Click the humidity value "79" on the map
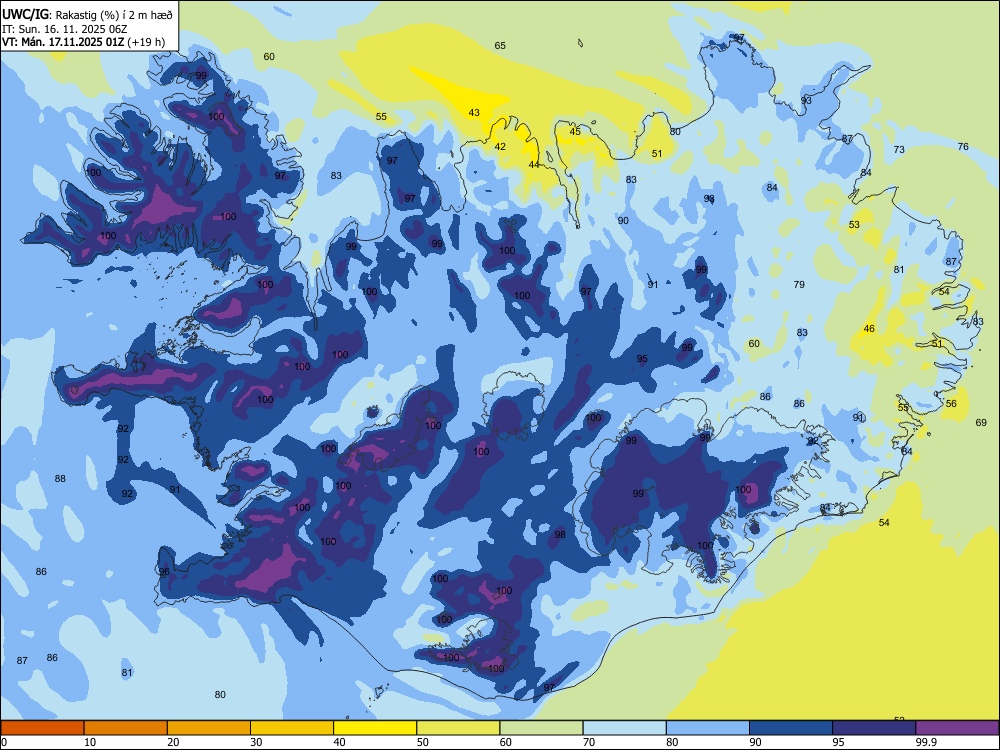1000x750 pixels. point(799,285)
